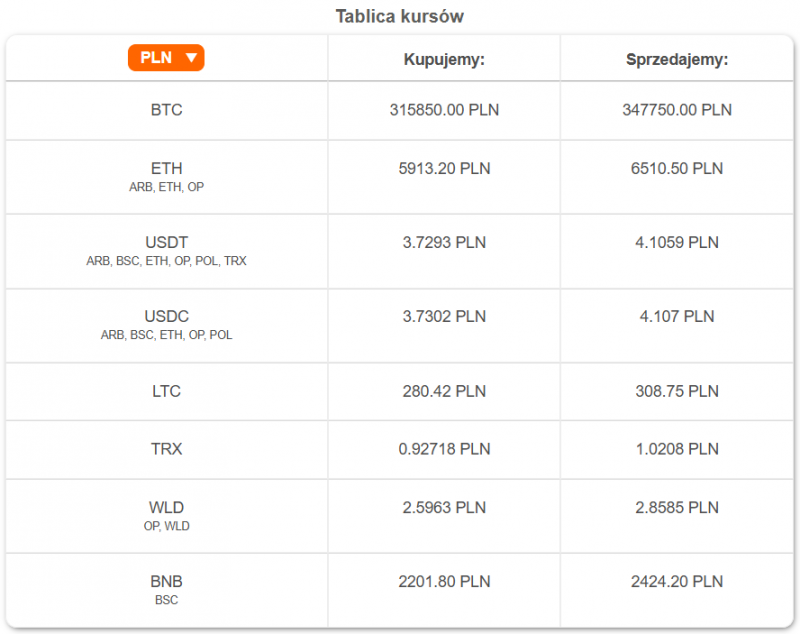Click the ETH networks ARB, ETH, OP
The height and width of the screenshot is (634, 800).
(x=166, y=187)
